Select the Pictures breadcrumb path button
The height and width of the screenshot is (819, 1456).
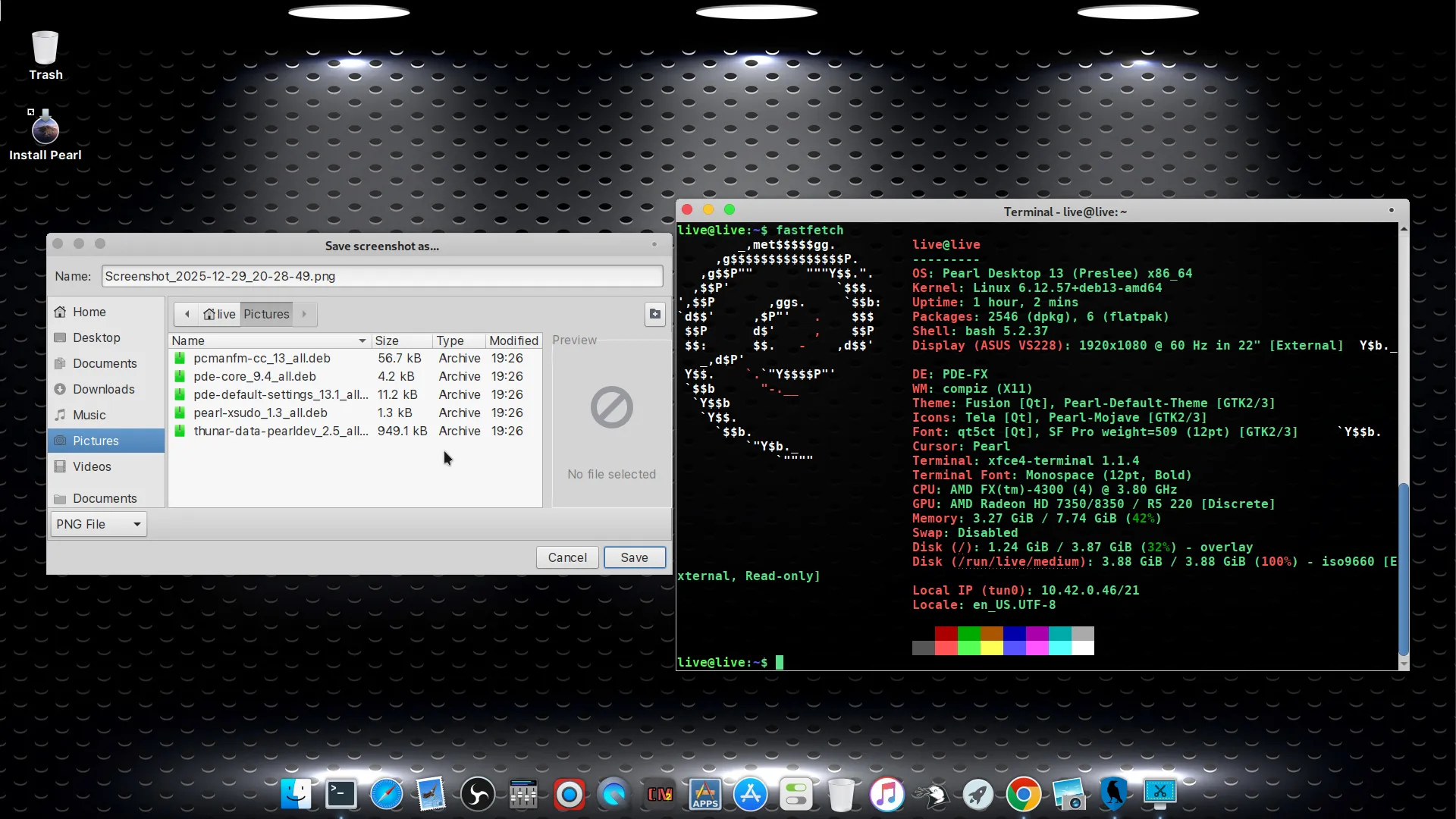click(x=266, y=314)
